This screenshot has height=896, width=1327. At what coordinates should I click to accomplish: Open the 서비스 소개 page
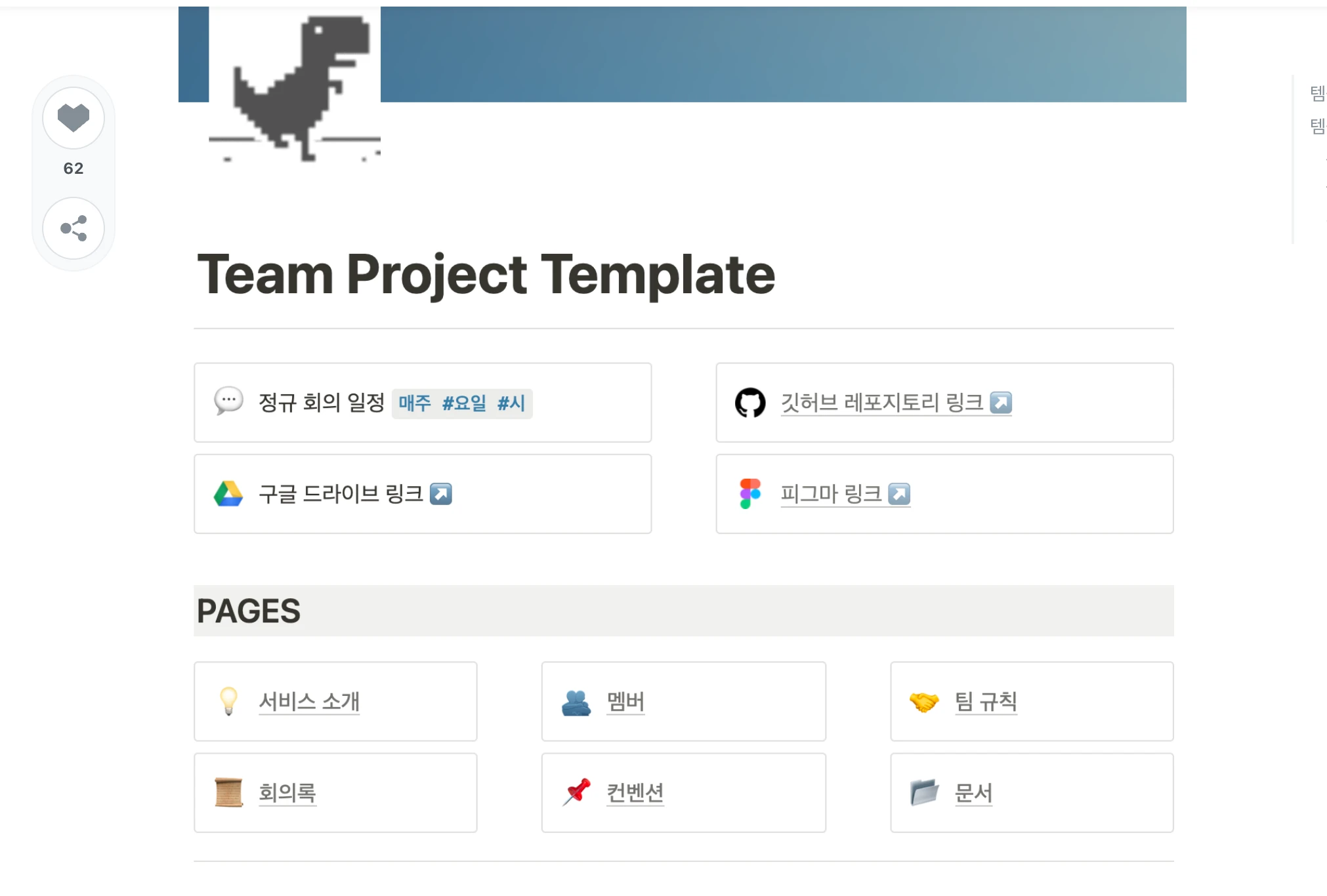(309, 701)
